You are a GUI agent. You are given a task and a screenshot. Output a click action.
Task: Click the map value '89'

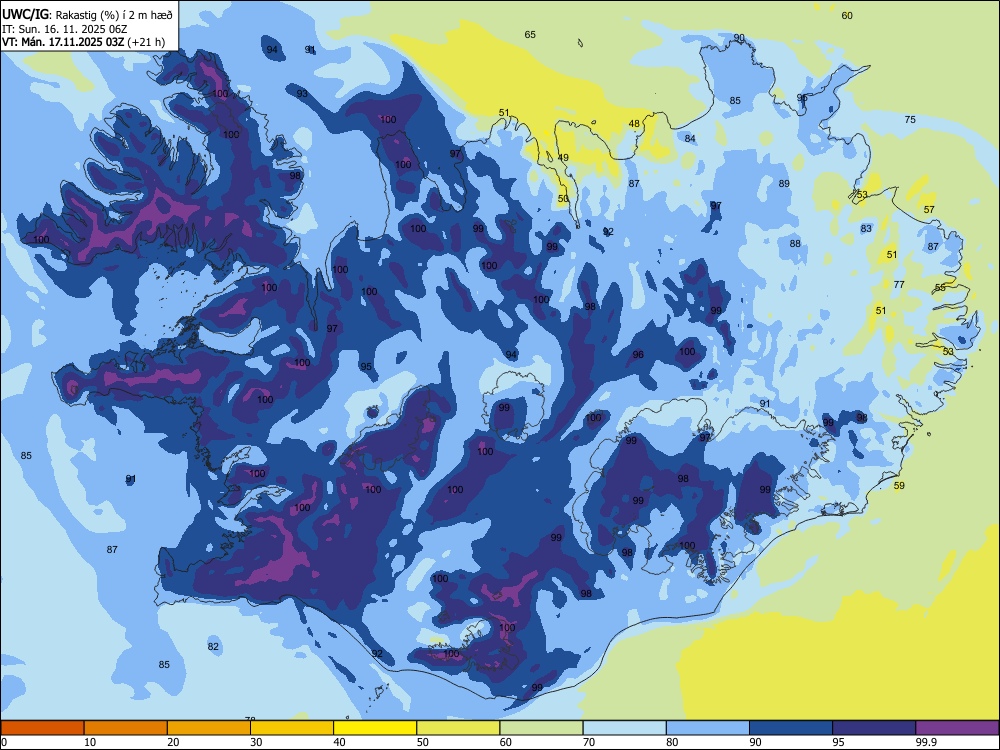(x=784, y=183)
